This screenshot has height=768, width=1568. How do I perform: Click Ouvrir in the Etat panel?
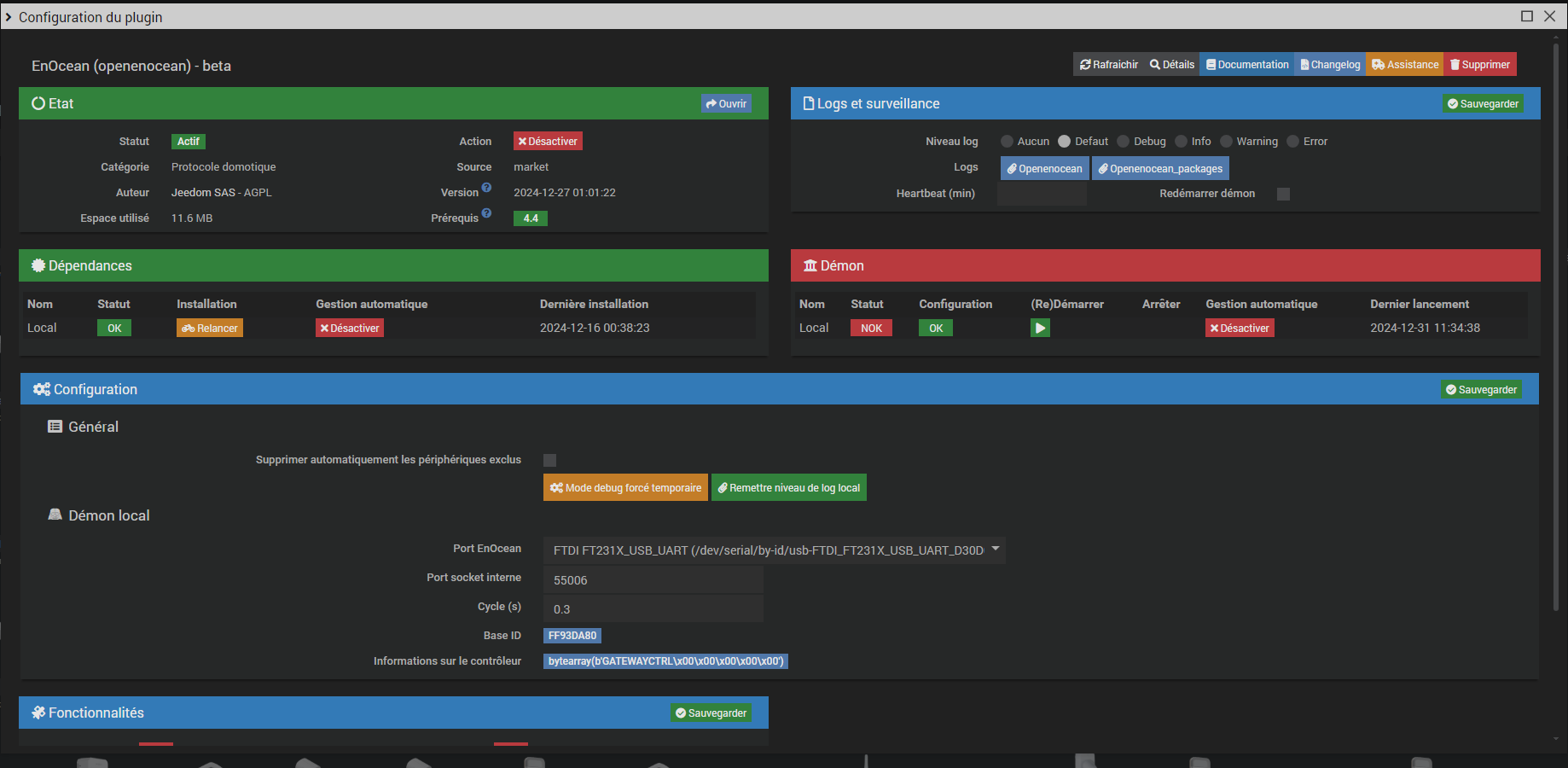tap(726, 104)
